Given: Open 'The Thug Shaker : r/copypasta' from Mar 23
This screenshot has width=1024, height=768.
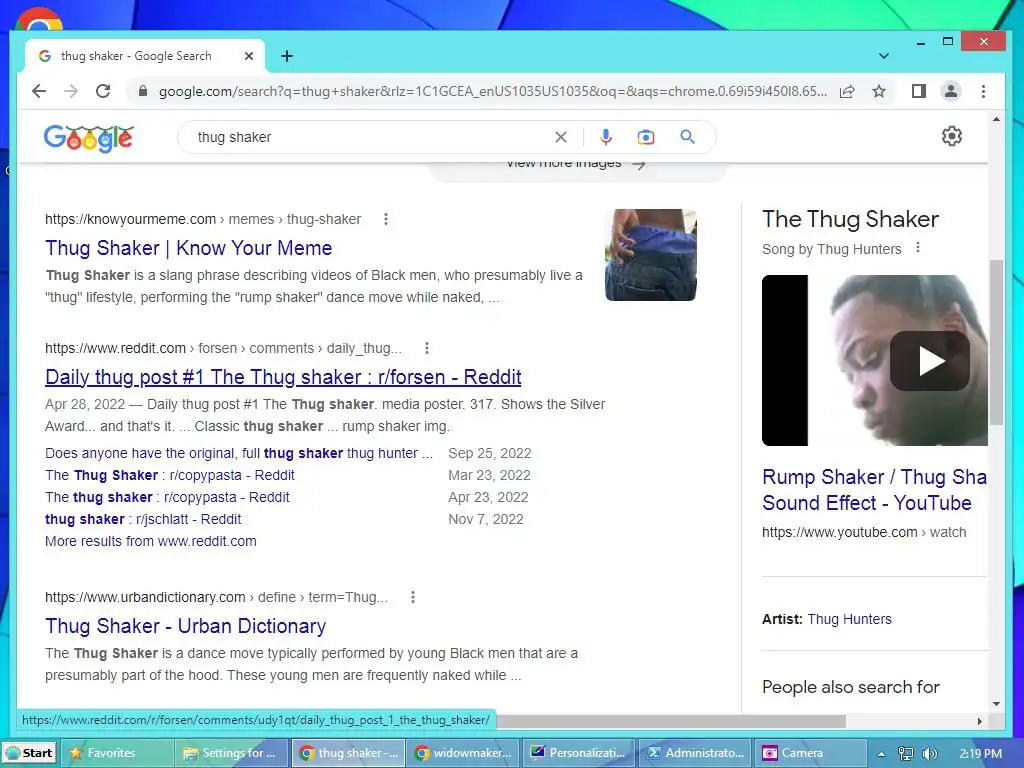Looking at the screenshot, I should click(x=170, y=475).
